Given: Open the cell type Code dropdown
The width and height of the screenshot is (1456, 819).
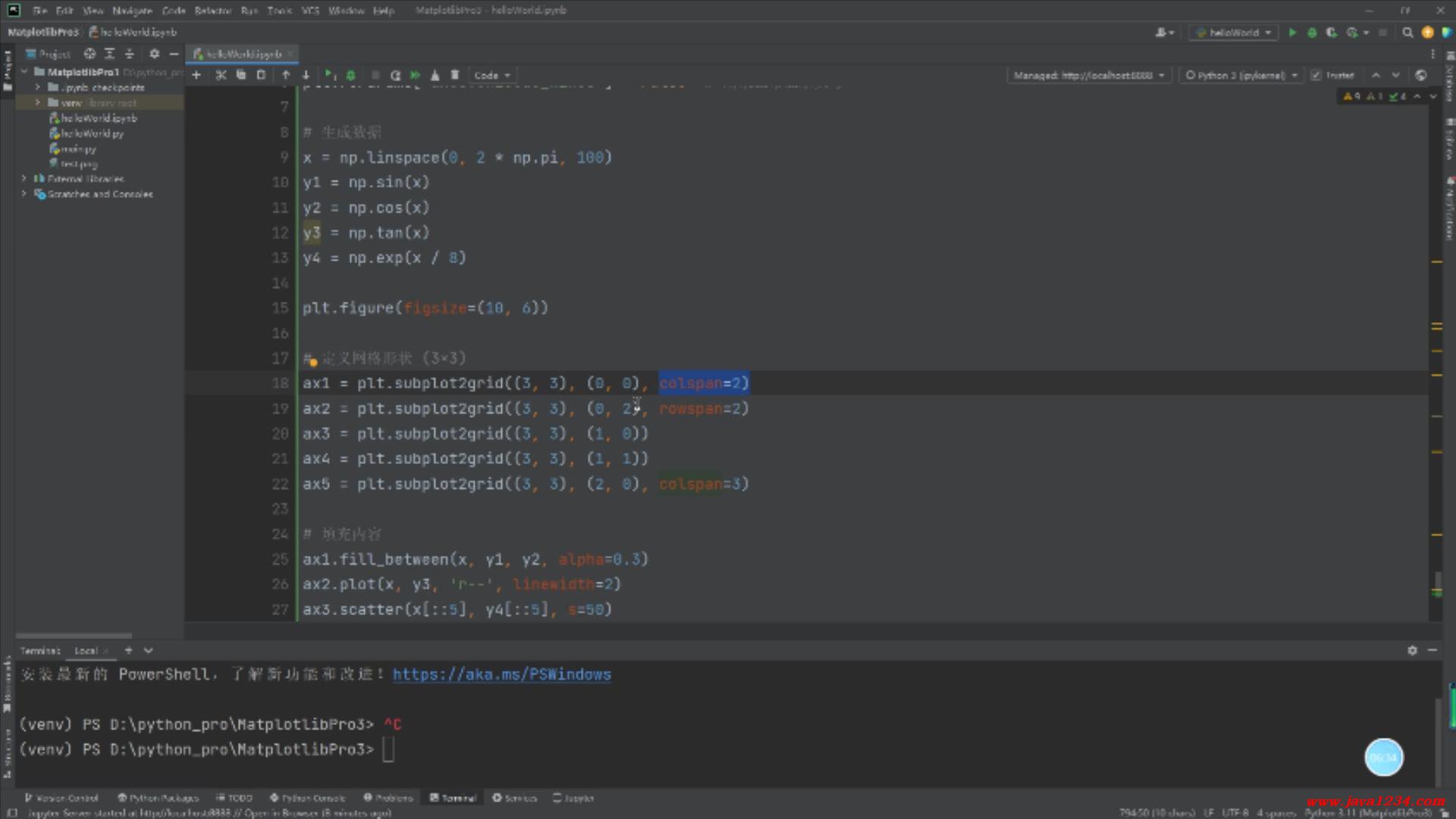Looking at the screenshot, I should point(491,75).
